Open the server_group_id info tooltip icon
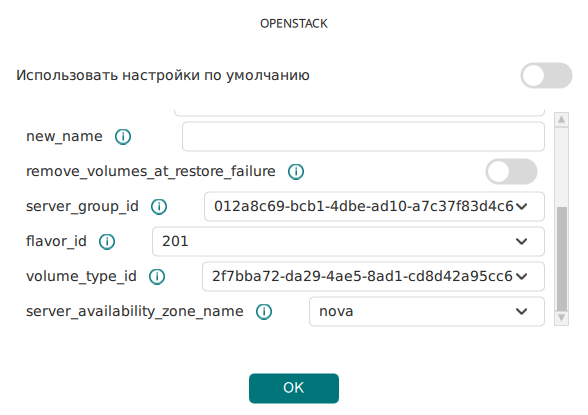The image size is (588, 415). click(159, 206)
